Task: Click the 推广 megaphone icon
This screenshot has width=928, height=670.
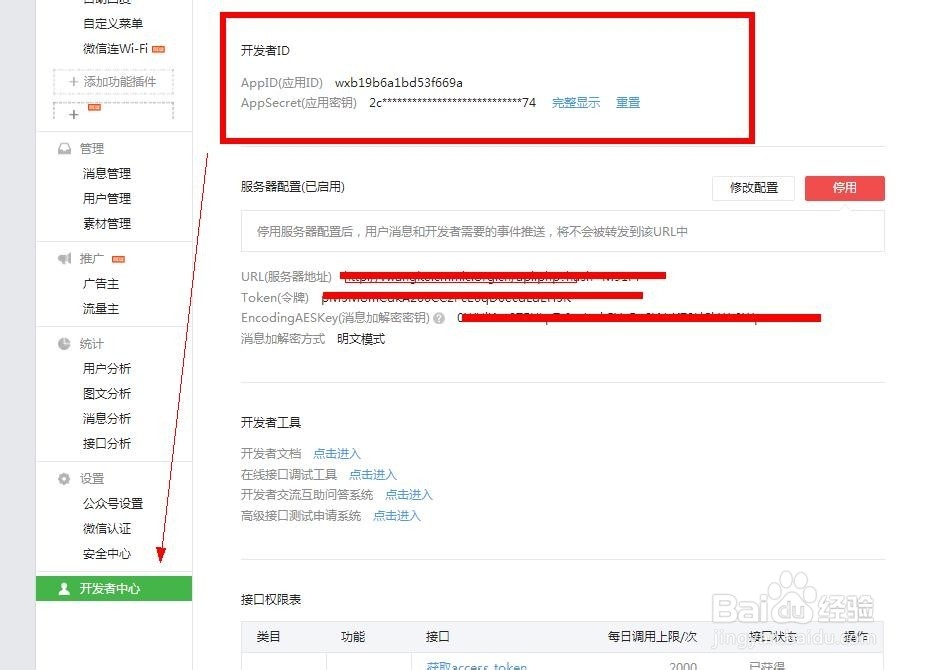Action: [x=65, y=259]
